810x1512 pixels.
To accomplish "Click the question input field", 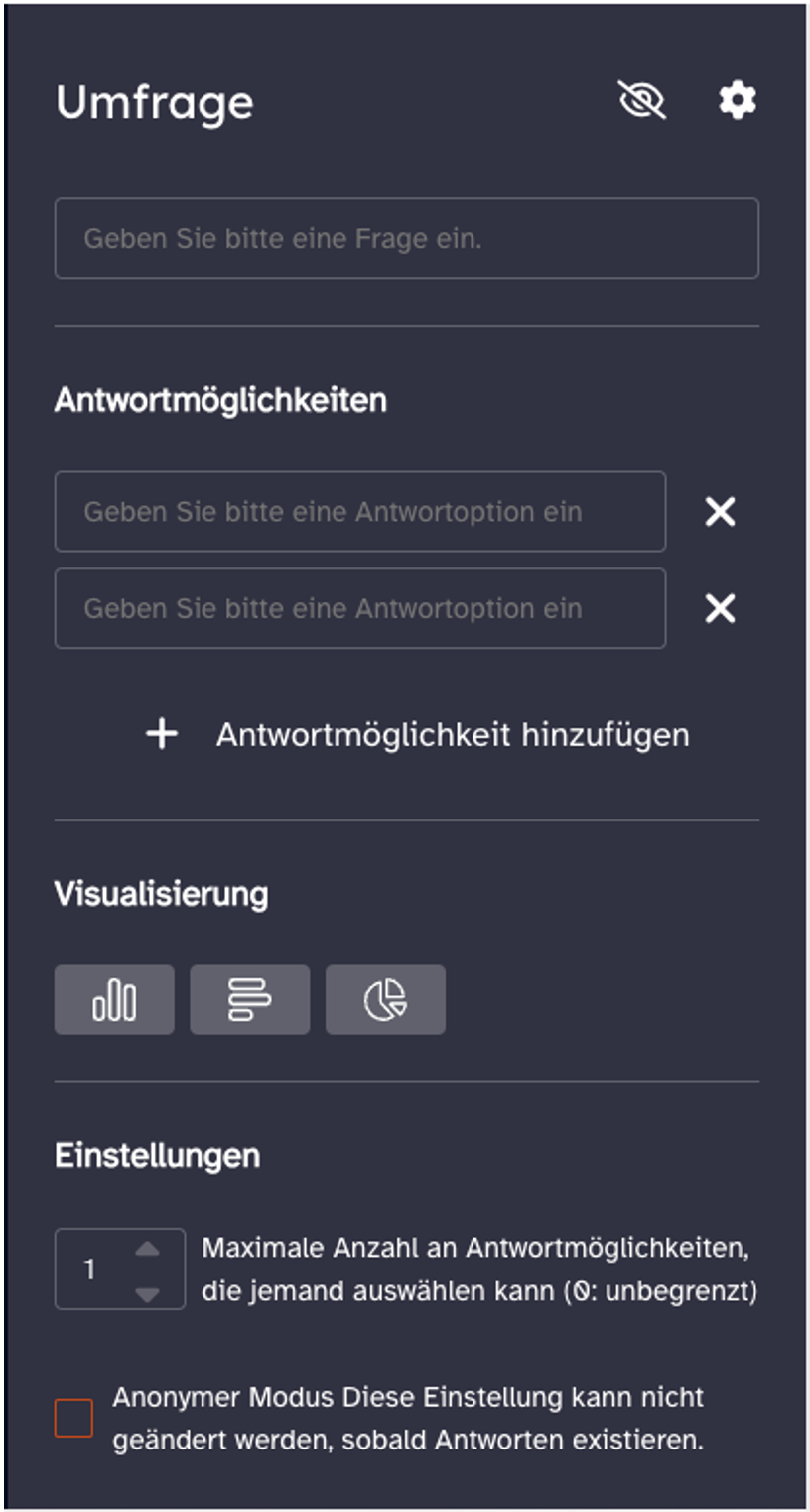I will tap(406, 238).
